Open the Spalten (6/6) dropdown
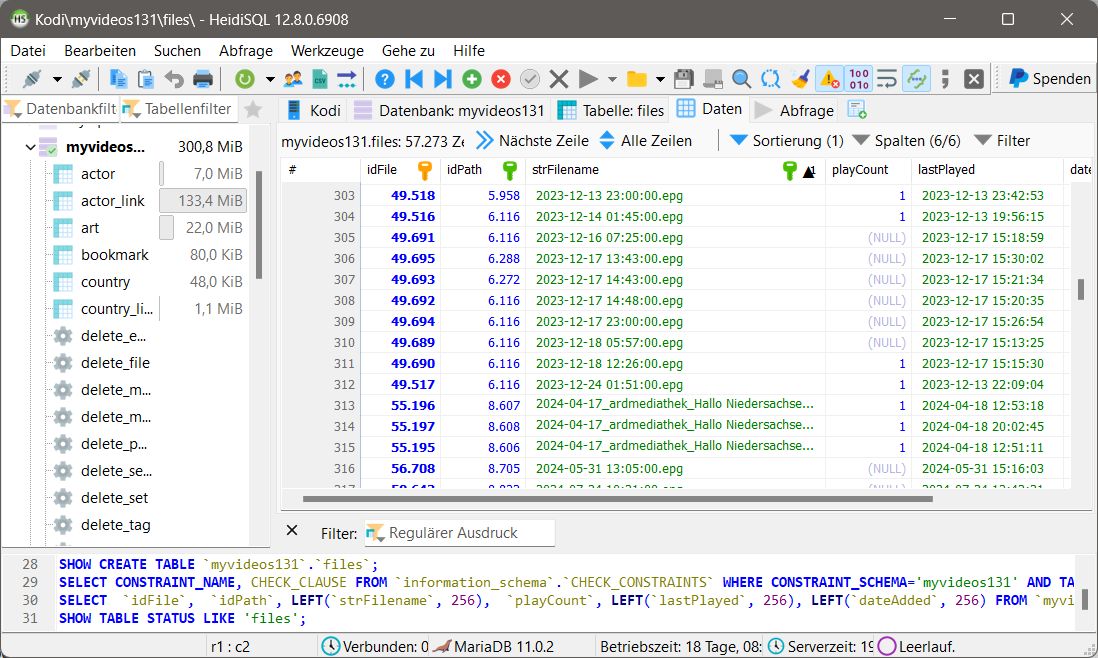 (906, 141)
